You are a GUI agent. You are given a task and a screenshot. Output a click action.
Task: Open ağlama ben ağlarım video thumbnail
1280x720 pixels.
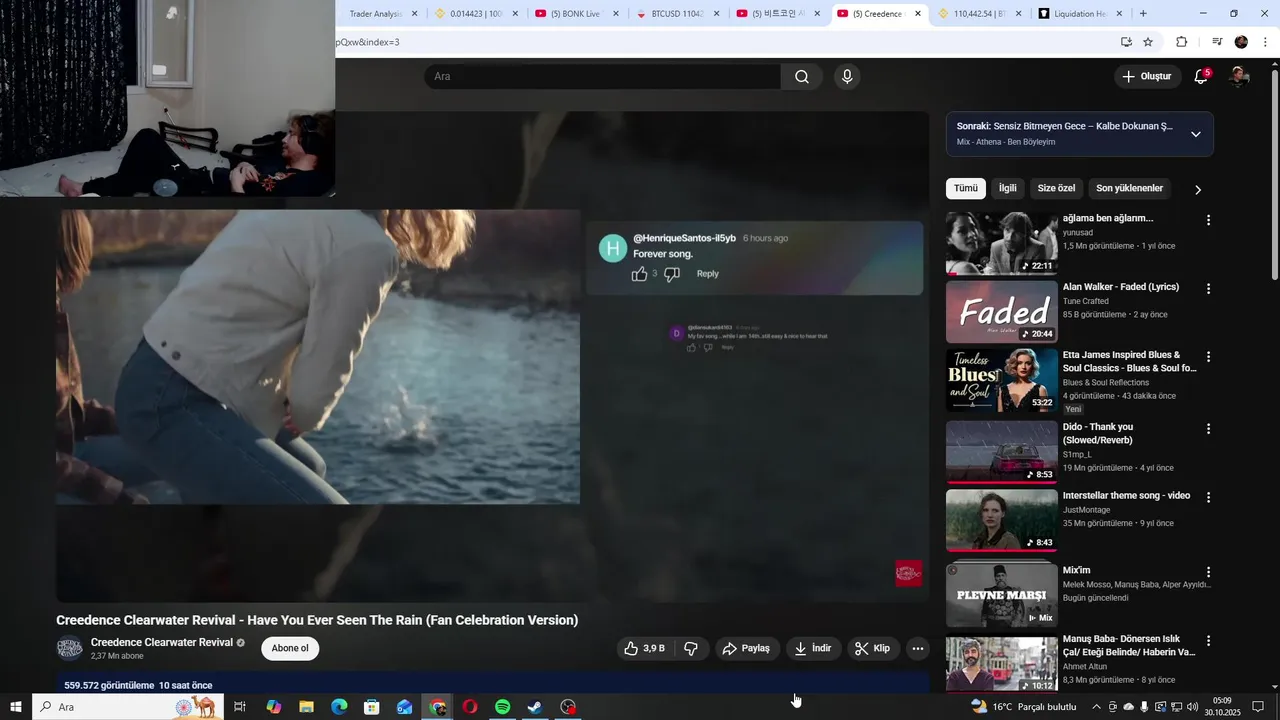(1002, 243)
